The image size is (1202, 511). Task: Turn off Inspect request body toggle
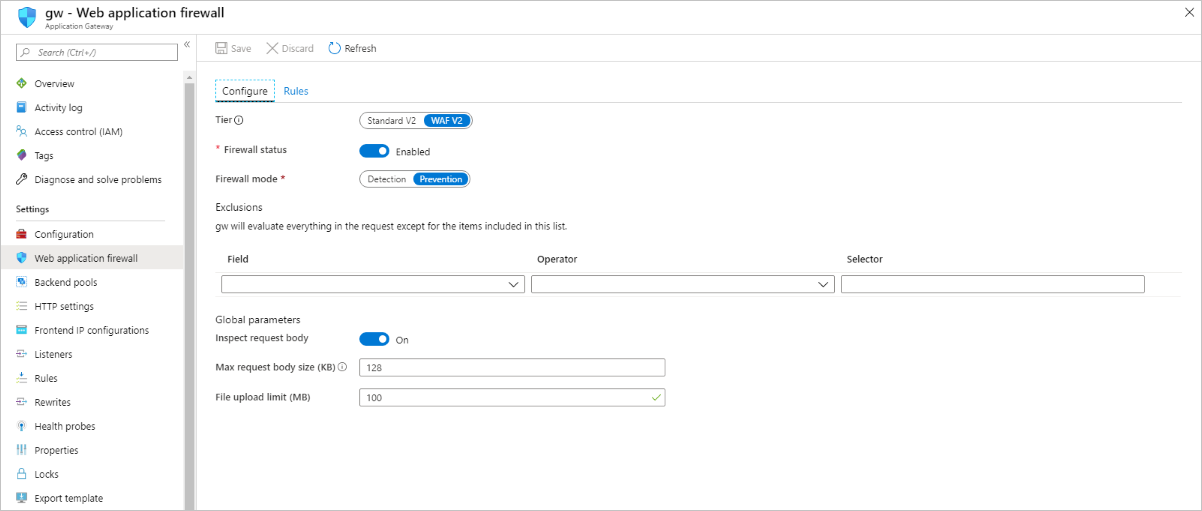coord(374,339)
